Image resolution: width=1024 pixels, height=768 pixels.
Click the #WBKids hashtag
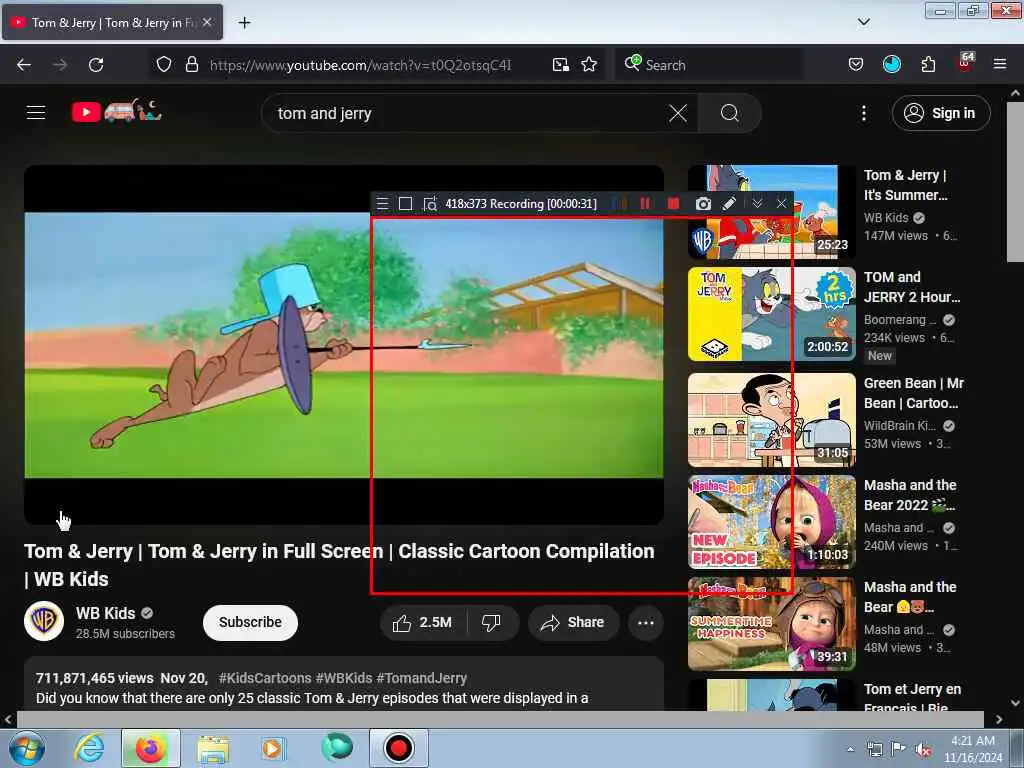(344, 678)
